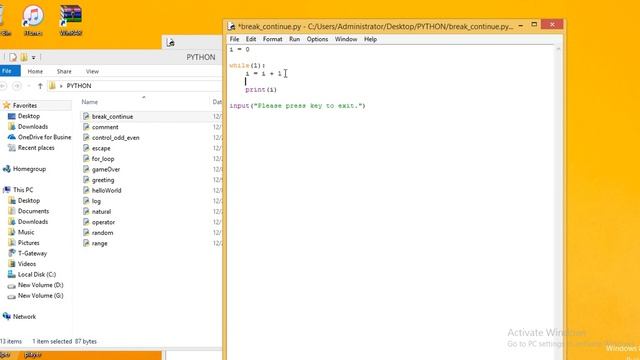The image size is (640, 360).
Task: Switch to the Share tab in Explorer
Action: pyautogui.click(x=64, y=71)
